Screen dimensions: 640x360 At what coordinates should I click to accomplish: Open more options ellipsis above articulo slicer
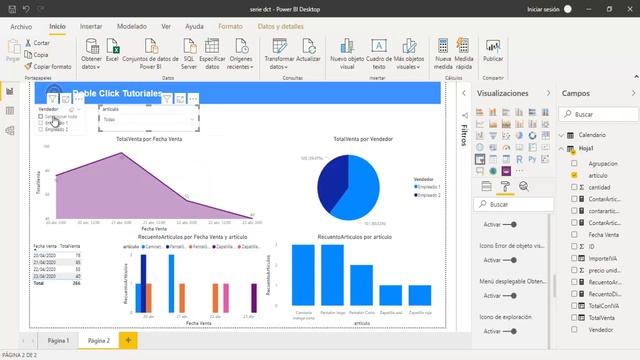[x=193, y=98]
